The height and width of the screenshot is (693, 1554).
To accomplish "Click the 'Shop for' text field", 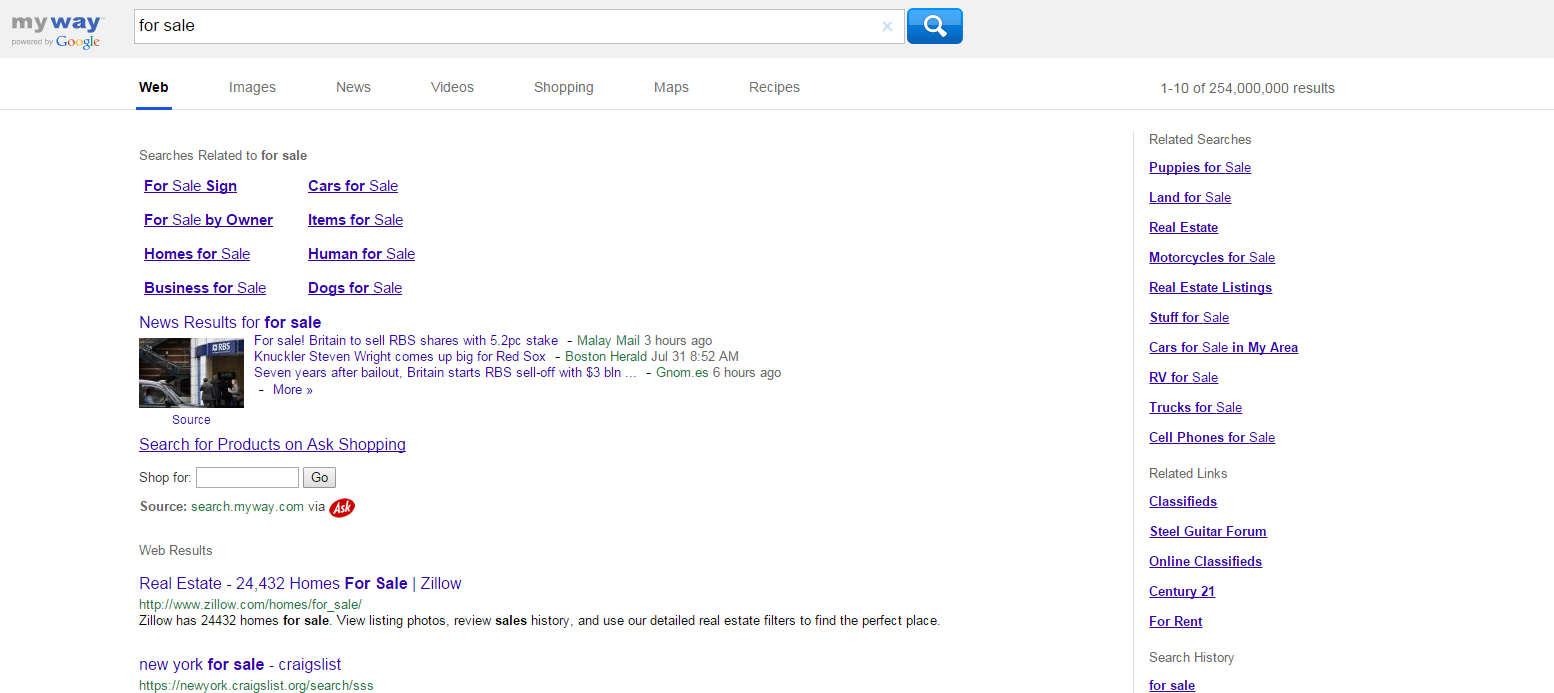I will click(247, 478).
